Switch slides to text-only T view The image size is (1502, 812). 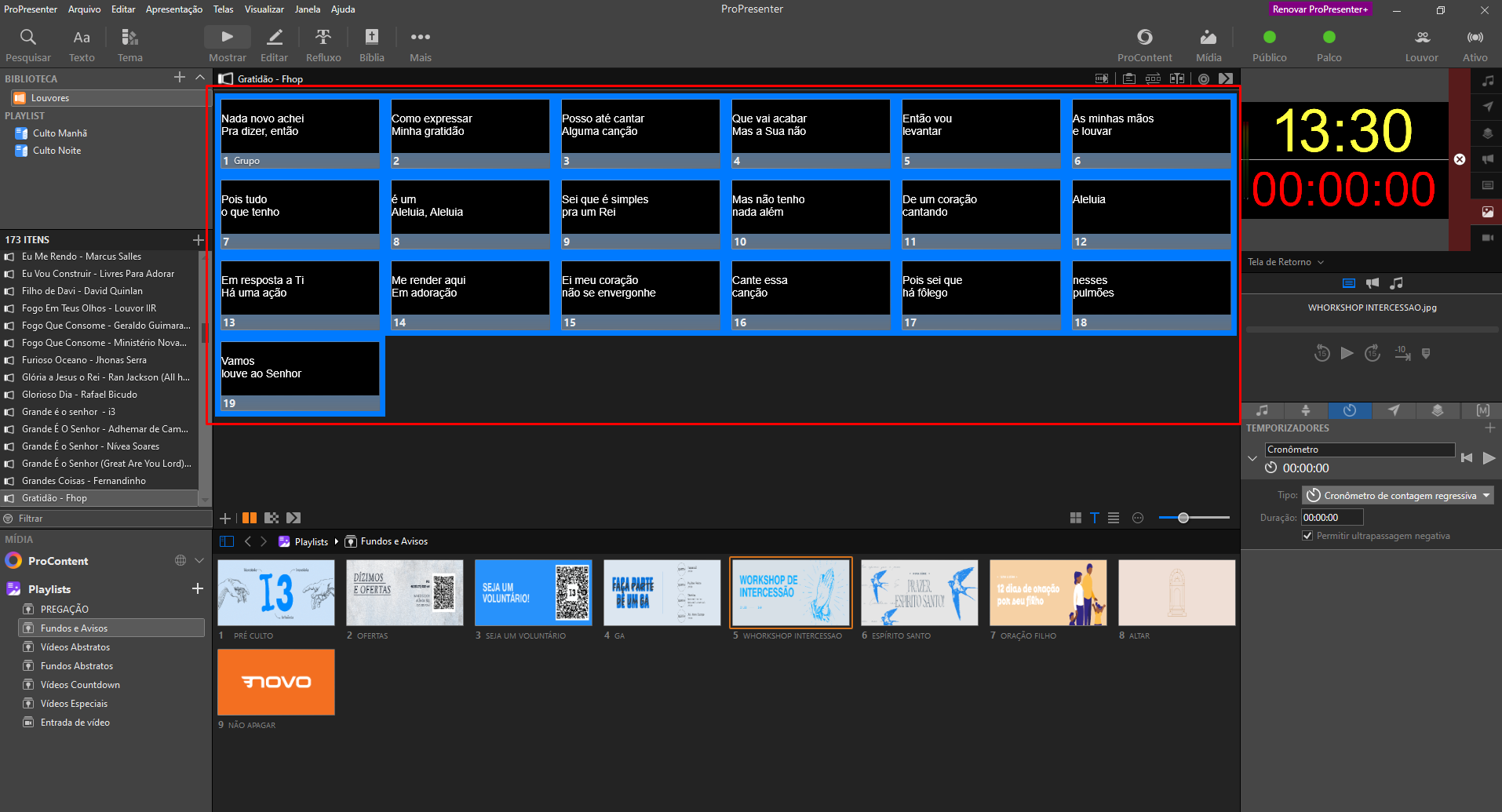[1095, 518]
